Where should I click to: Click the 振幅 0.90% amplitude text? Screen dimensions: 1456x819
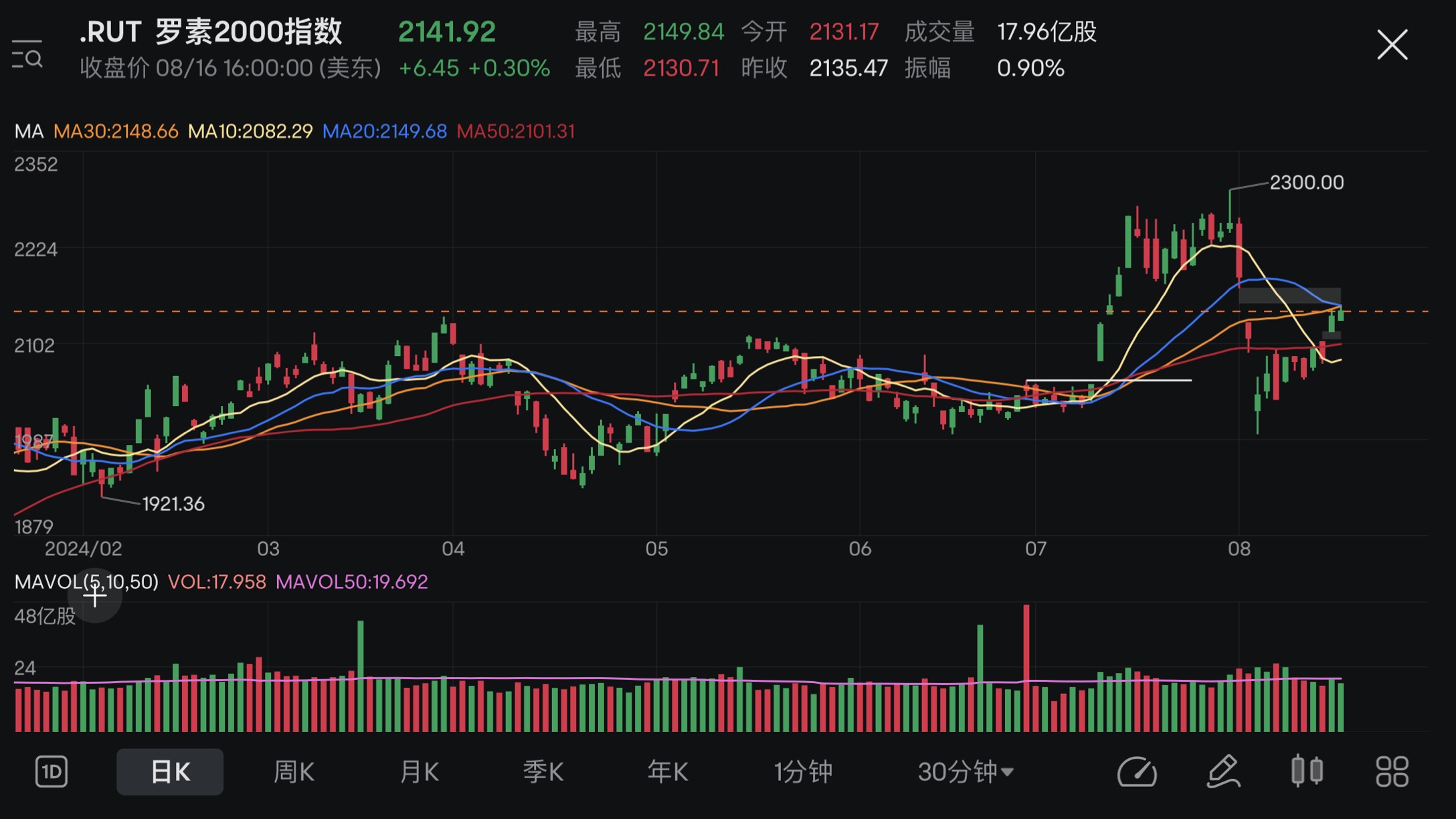coord(984,68)
